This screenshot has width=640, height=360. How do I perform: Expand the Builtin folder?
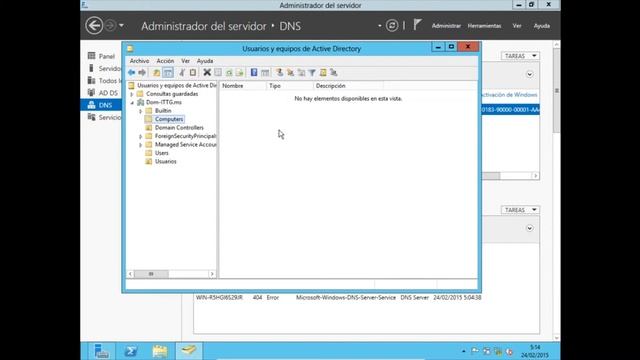click(x=140, y=111)
